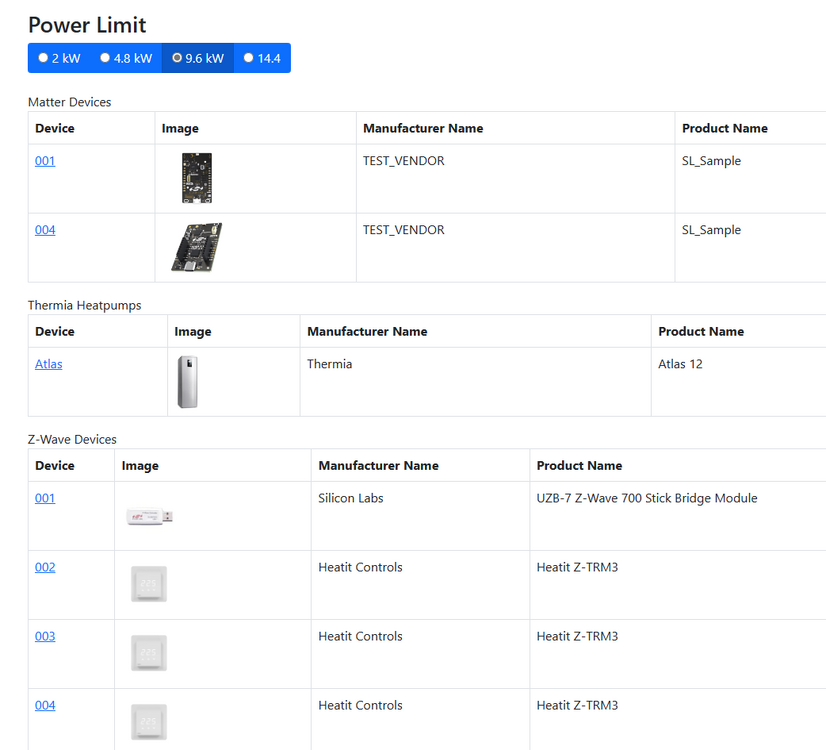The width and height of the screenshot is (826, 750).
Task: Click the Silicon Labs manufacturer cell
Action: point(351,498)
